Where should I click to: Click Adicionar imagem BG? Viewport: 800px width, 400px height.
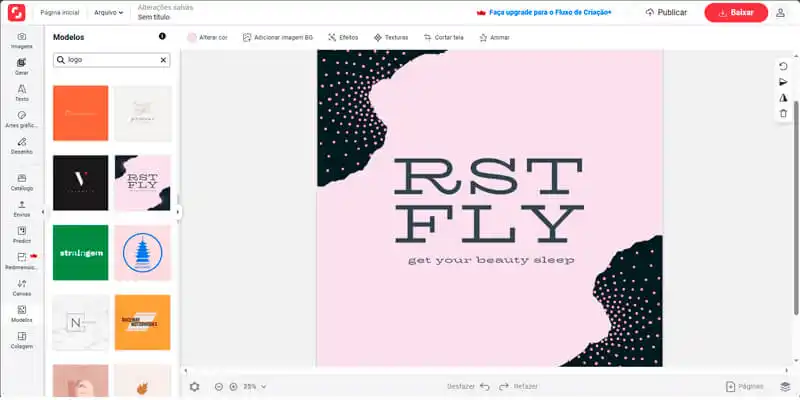tap(278, 38)
